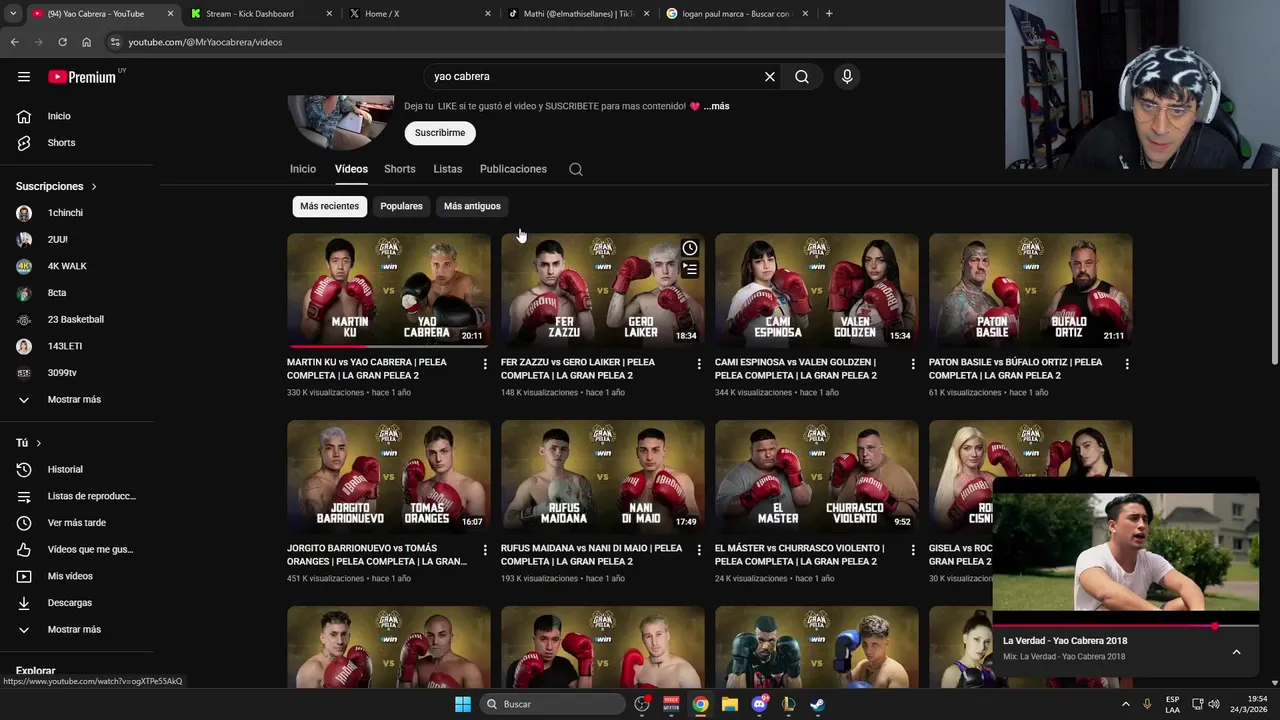Open options menu for Jorgito Barrionuevo video
The image size is (1280, 720).
[x=485, y=550]
